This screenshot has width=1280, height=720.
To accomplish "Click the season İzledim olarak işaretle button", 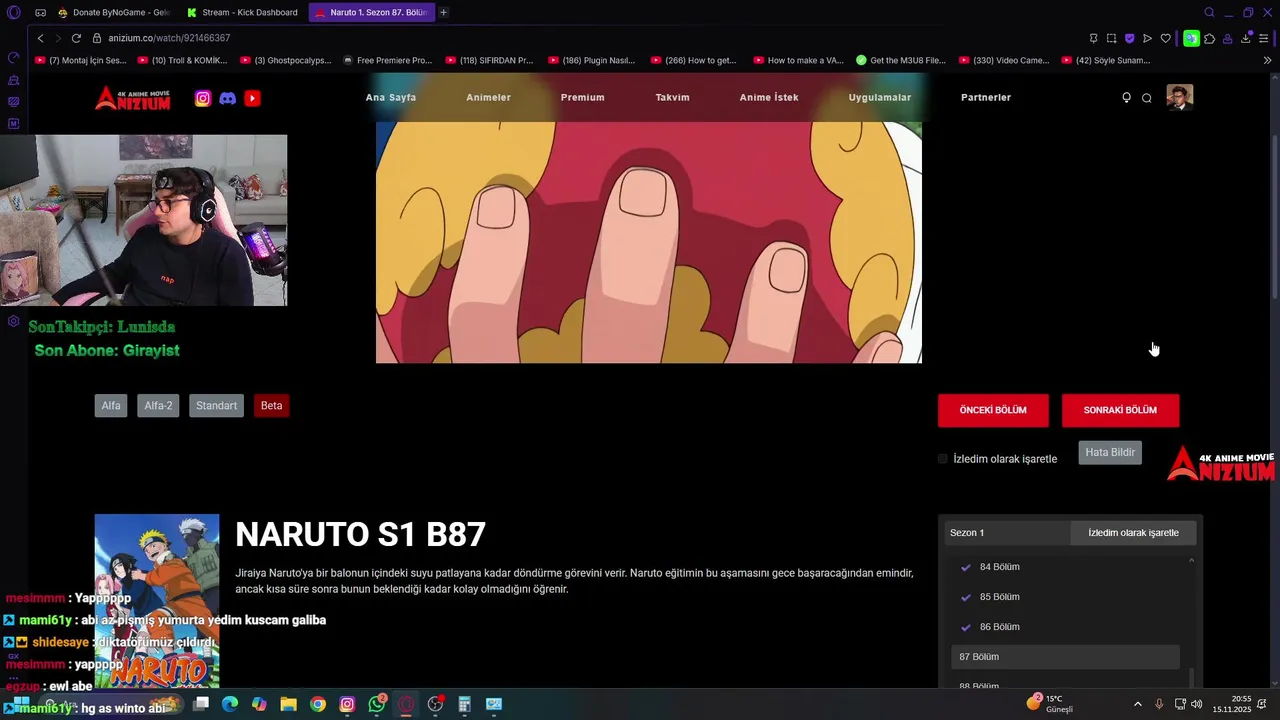I will (1133, 533).
